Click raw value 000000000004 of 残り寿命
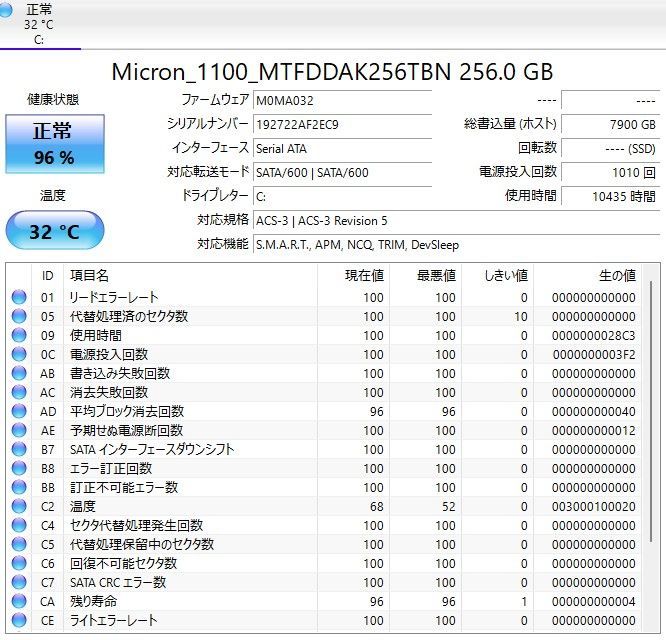This screenshot has height=640, width=666. 594,601
